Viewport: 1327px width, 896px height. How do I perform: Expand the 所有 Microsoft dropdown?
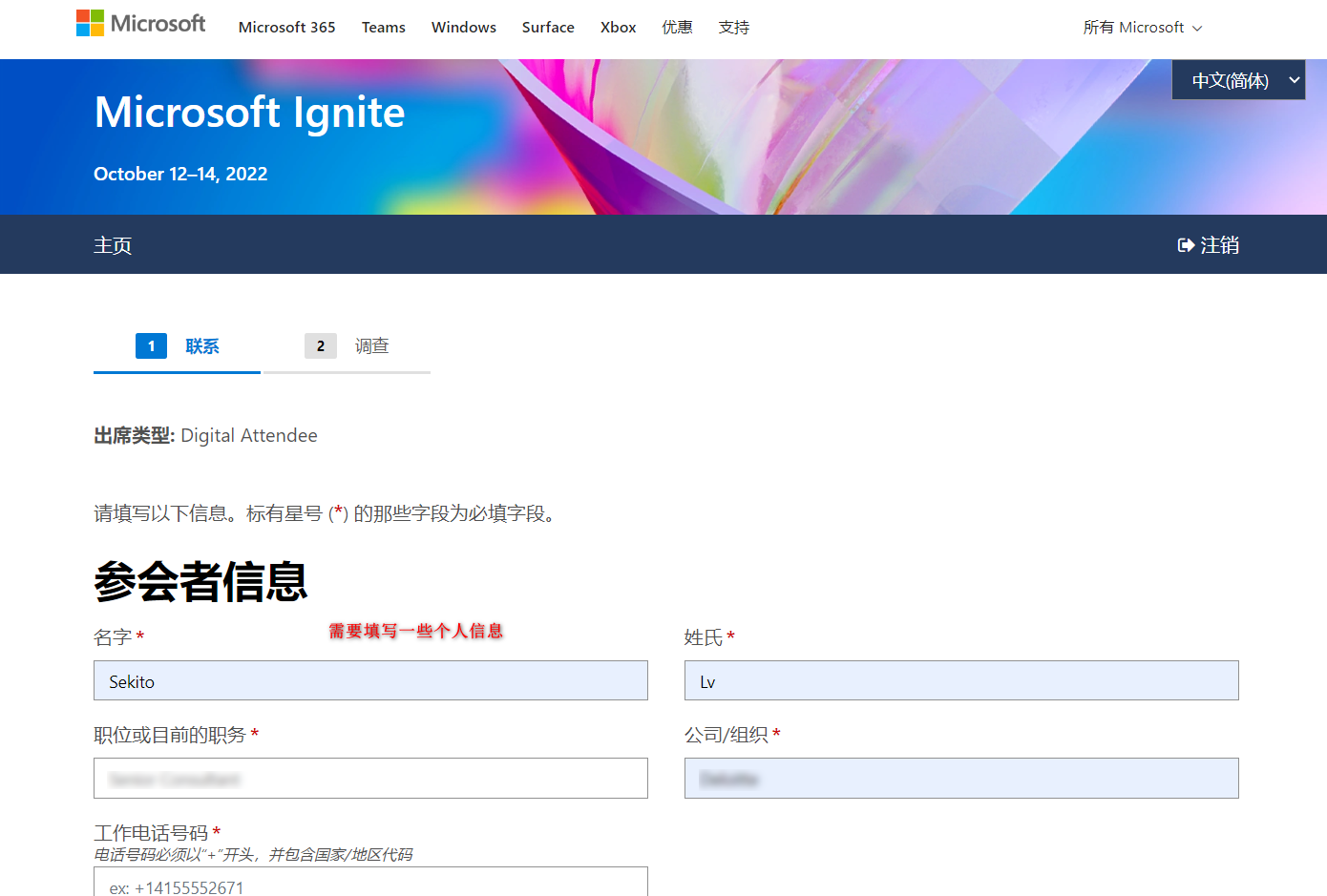(1142, 28)
